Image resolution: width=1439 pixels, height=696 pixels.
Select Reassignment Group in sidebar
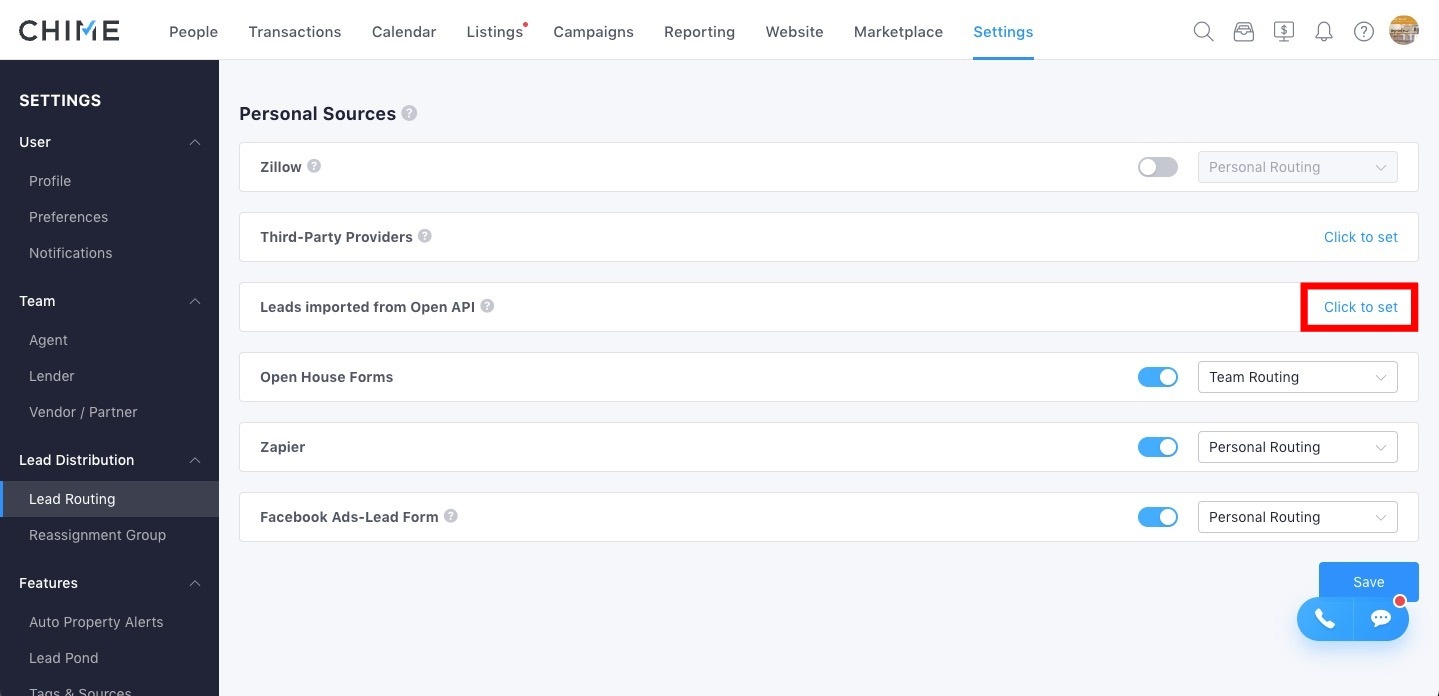coord(97,535)
